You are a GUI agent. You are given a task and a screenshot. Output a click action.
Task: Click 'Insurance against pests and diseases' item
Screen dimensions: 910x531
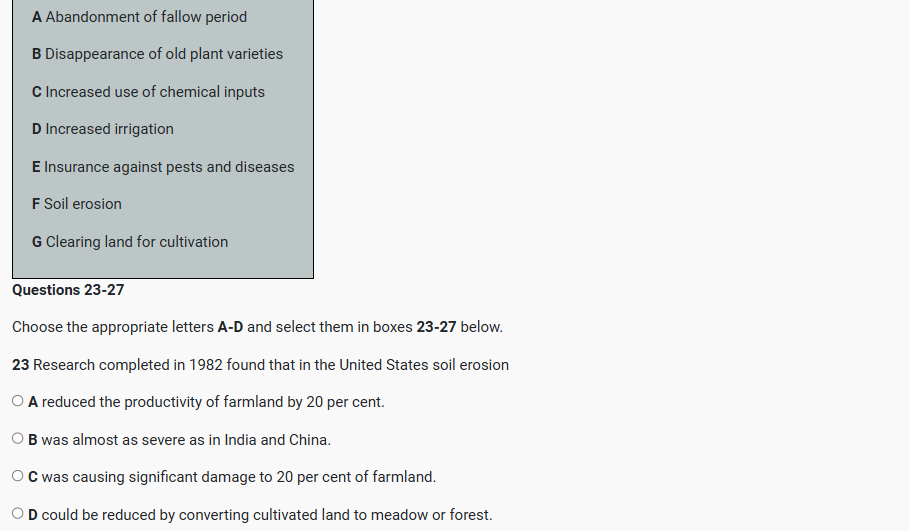click(163, 167)
